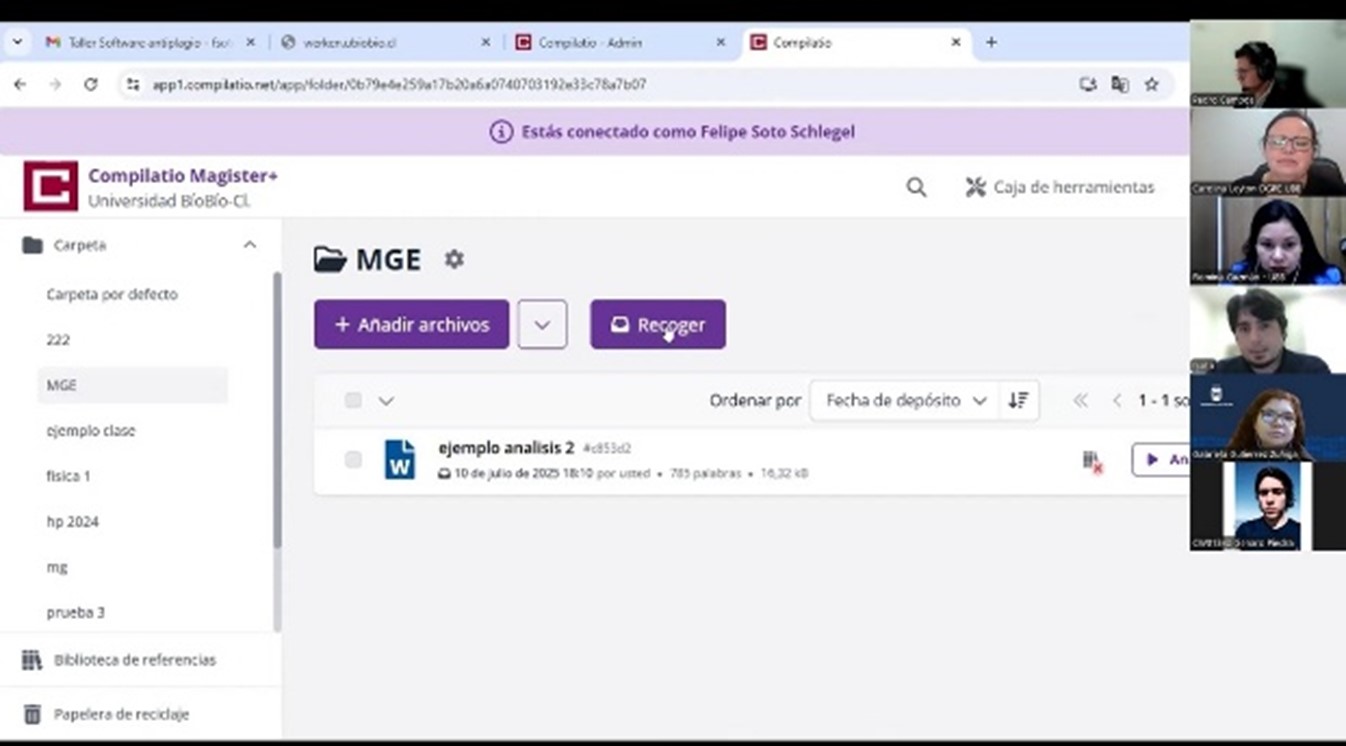Click the translate page icon
The image size is (1346, 746).
[1120, 85]
